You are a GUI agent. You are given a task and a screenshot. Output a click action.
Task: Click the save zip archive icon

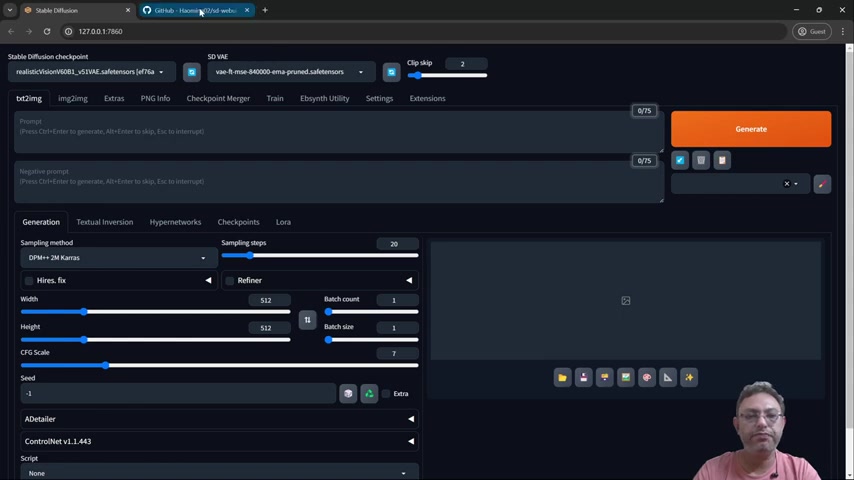(x=605, y=378)
